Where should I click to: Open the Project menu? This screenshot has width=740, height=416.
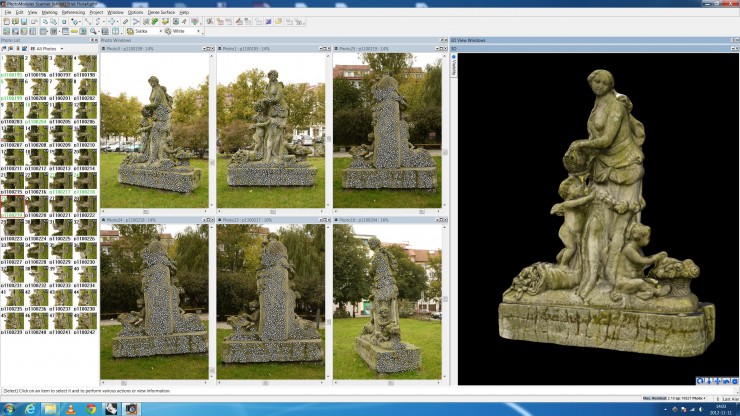point(96,12)
